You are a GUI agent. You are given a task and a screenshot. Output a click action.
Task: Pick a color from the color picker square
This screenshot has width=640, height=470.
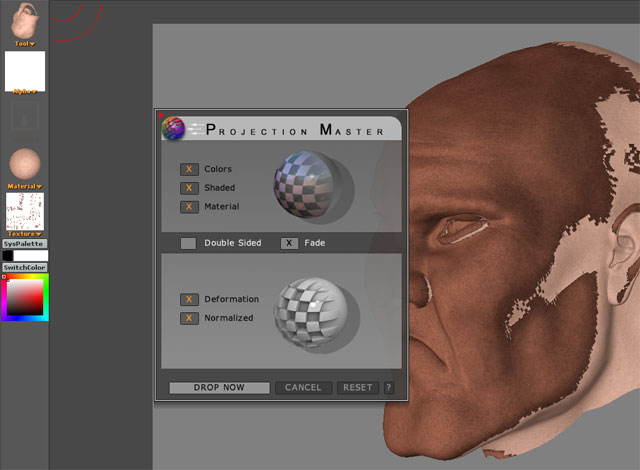coord(27,297)
